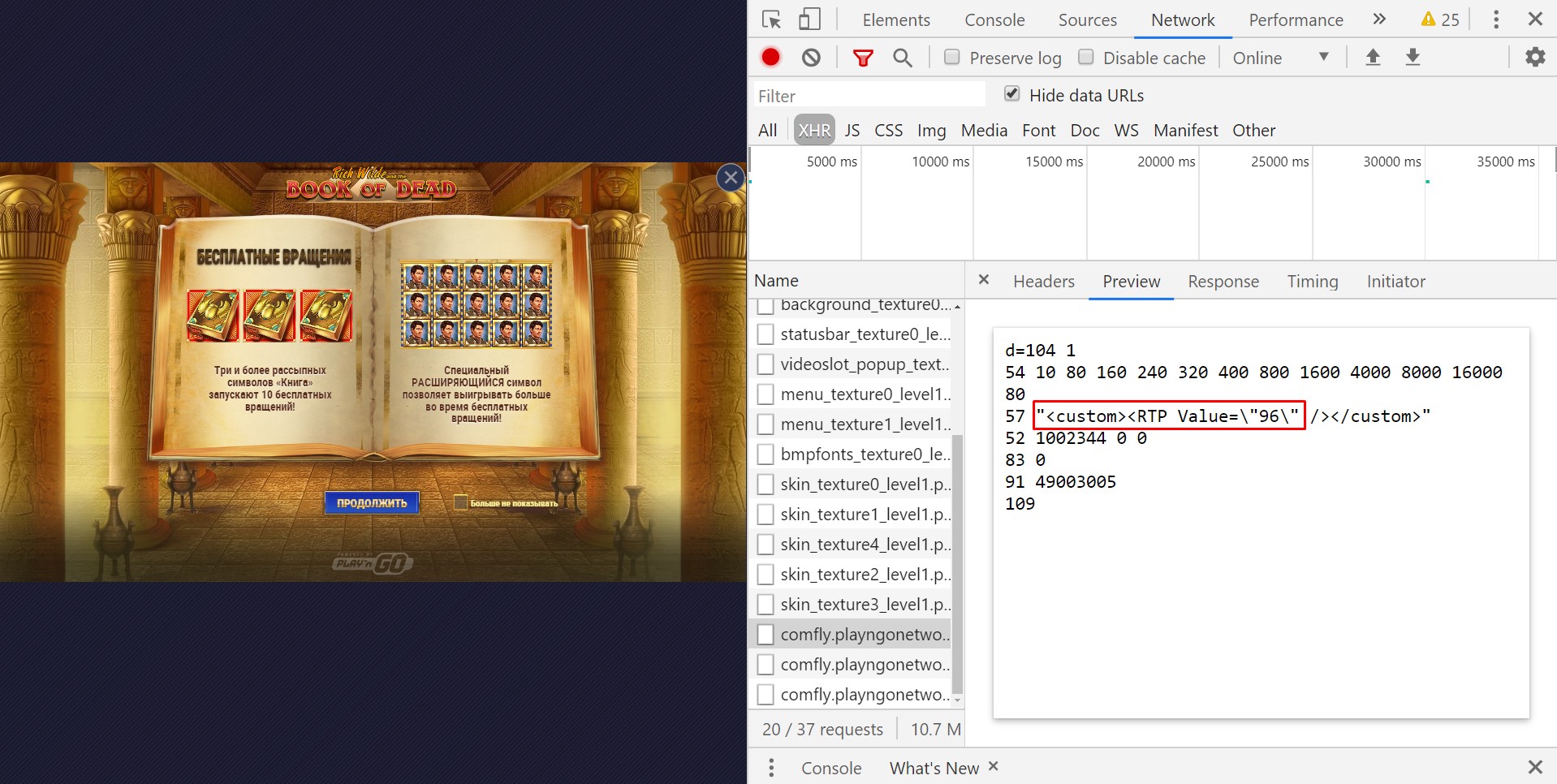This screenshot has height=784, width=1557.
Task: Filter requests by Doc type
Action: pyautogui.click(x=1085, y=130)
